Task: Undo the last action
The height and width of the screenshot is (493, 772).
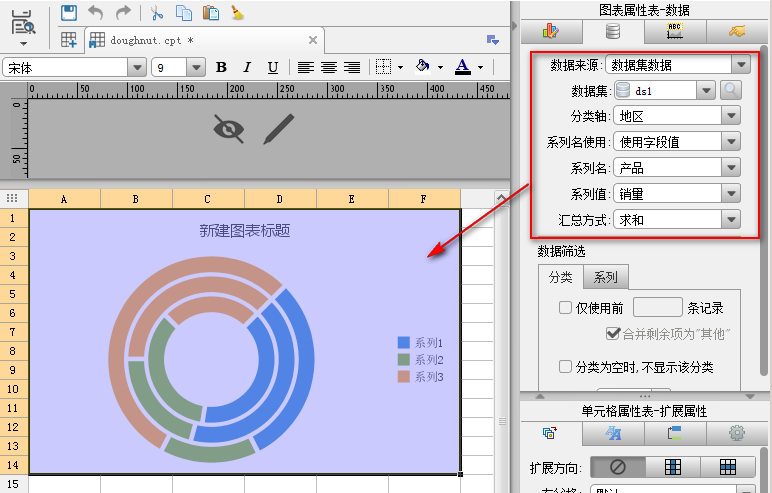Action: coord(96,13)
